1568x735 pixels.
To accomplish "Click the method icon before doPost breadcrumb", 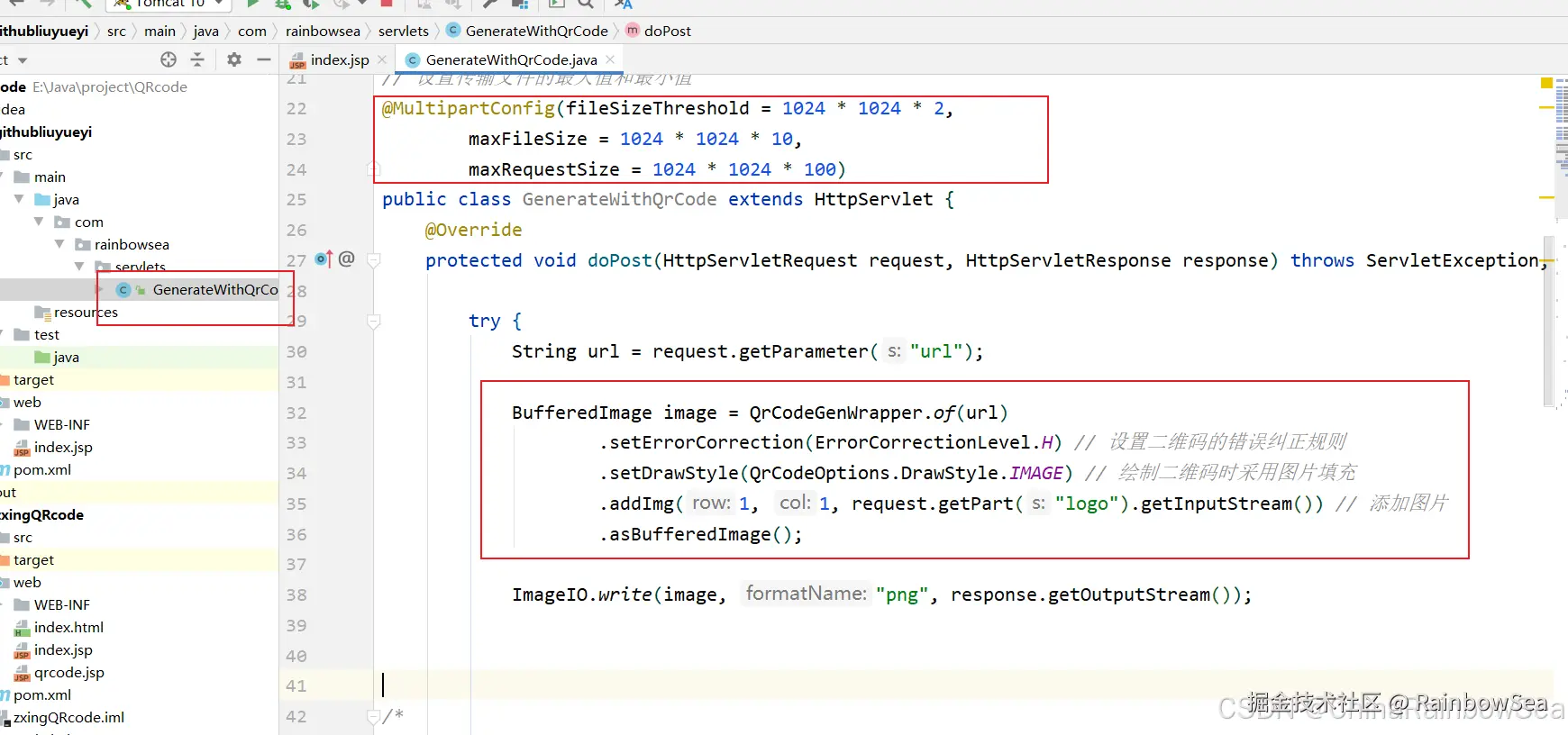I will click(633, 31).
